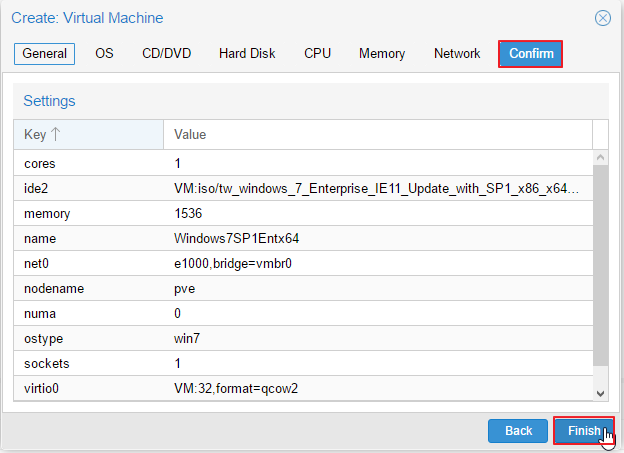Select the virtio0 qcow2 row
The height and width of the screenshot is (453, 624).
(303, 388)
